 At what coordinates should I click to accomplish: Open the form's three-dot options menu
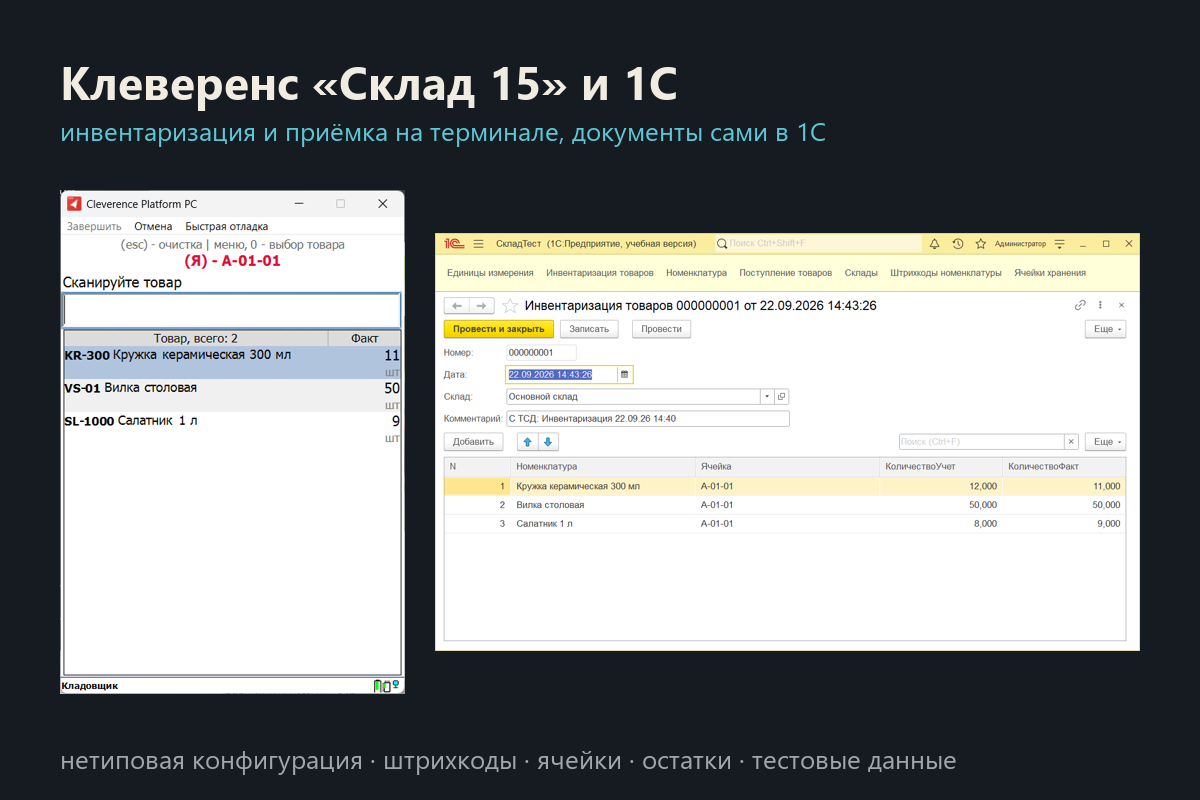[x=1101, y=305]
